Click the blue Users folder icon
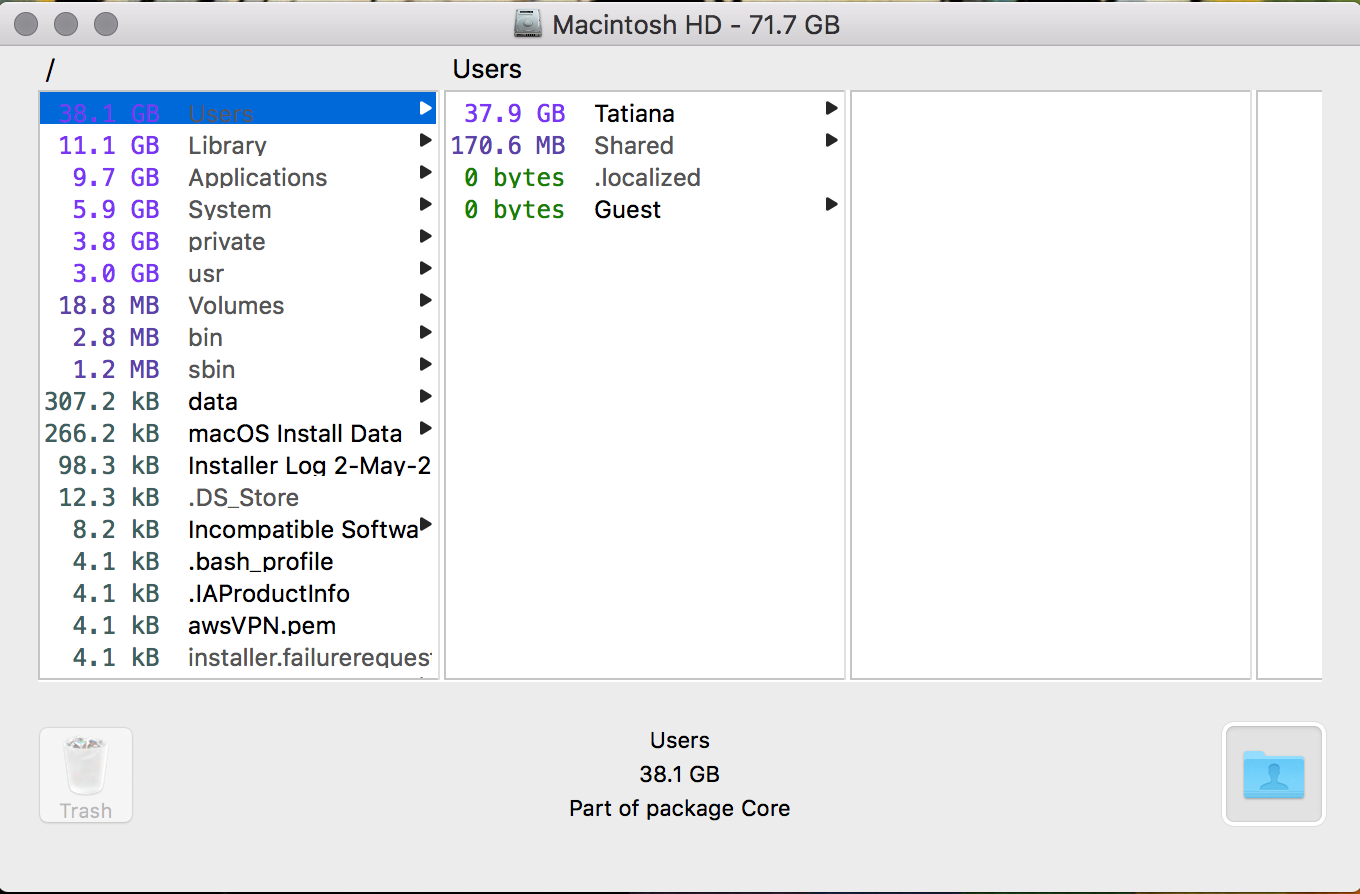 click(x=1273, y=774)
